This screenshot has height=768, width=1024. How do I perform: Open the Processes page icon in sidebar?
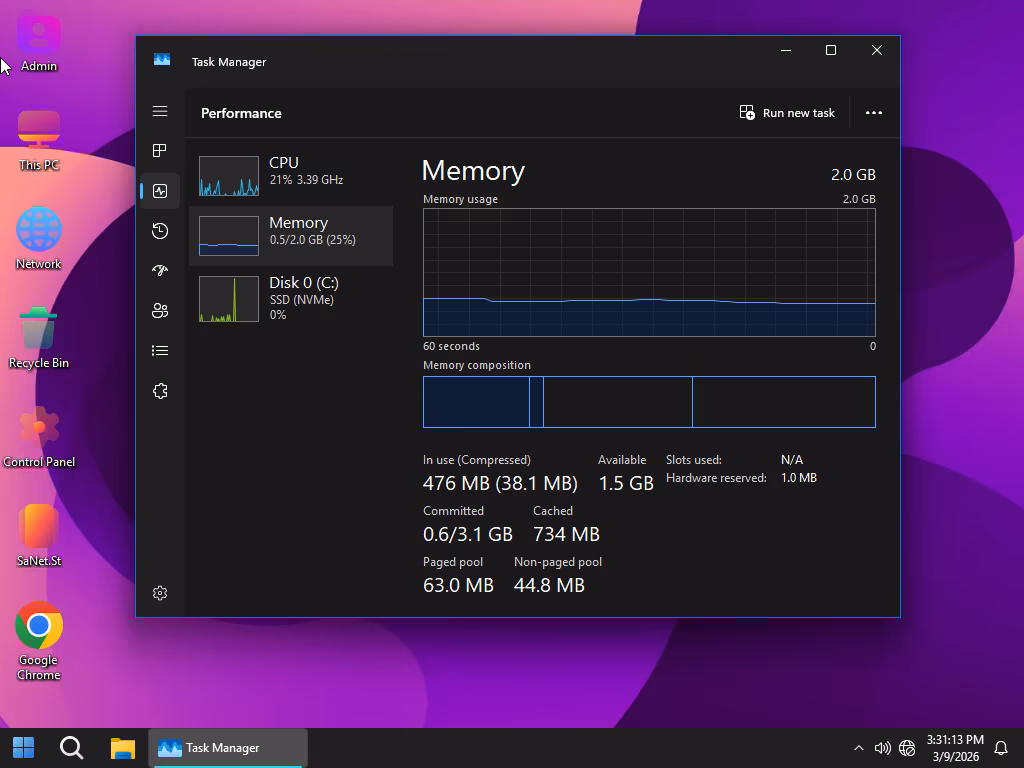[x=160, y=151]
